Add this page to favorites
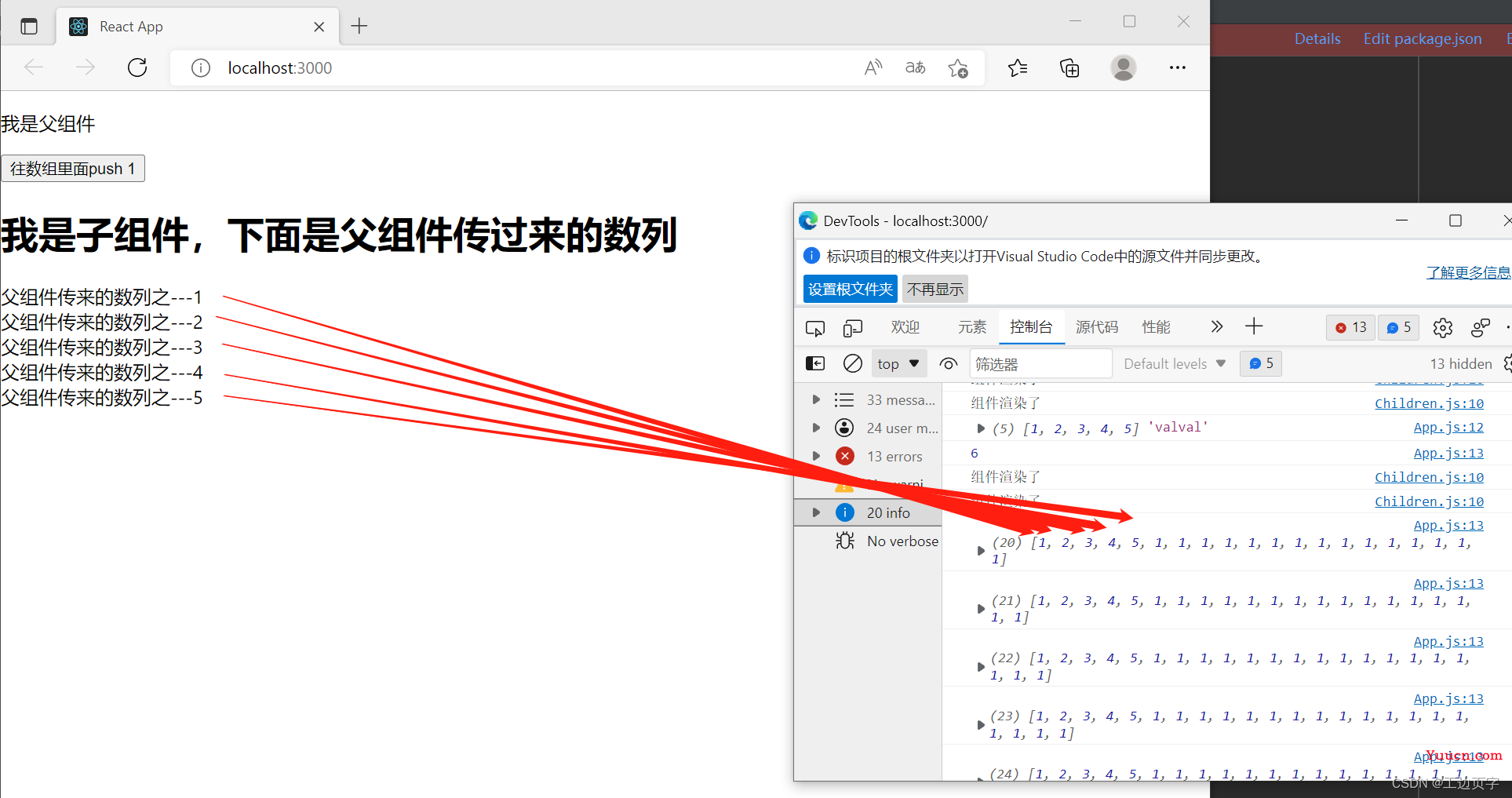This screenshot has width=1512, height=798. [x=958, y=68]
